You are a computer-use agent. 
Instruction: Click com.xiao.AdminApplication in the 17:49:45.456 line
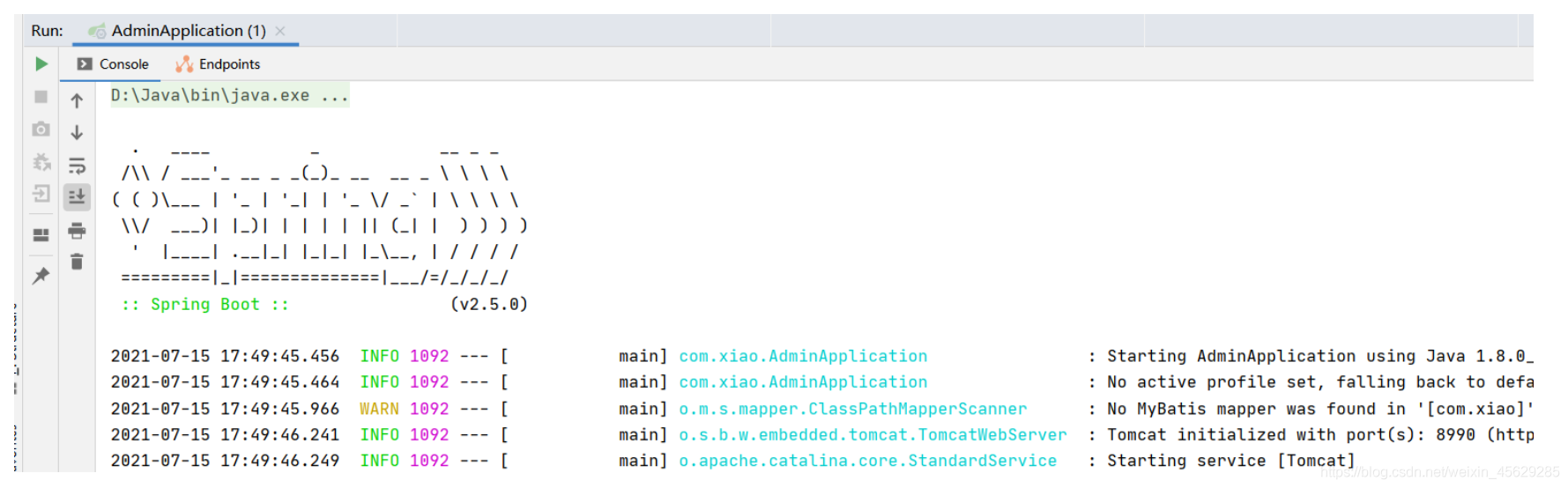coord(803,356)
